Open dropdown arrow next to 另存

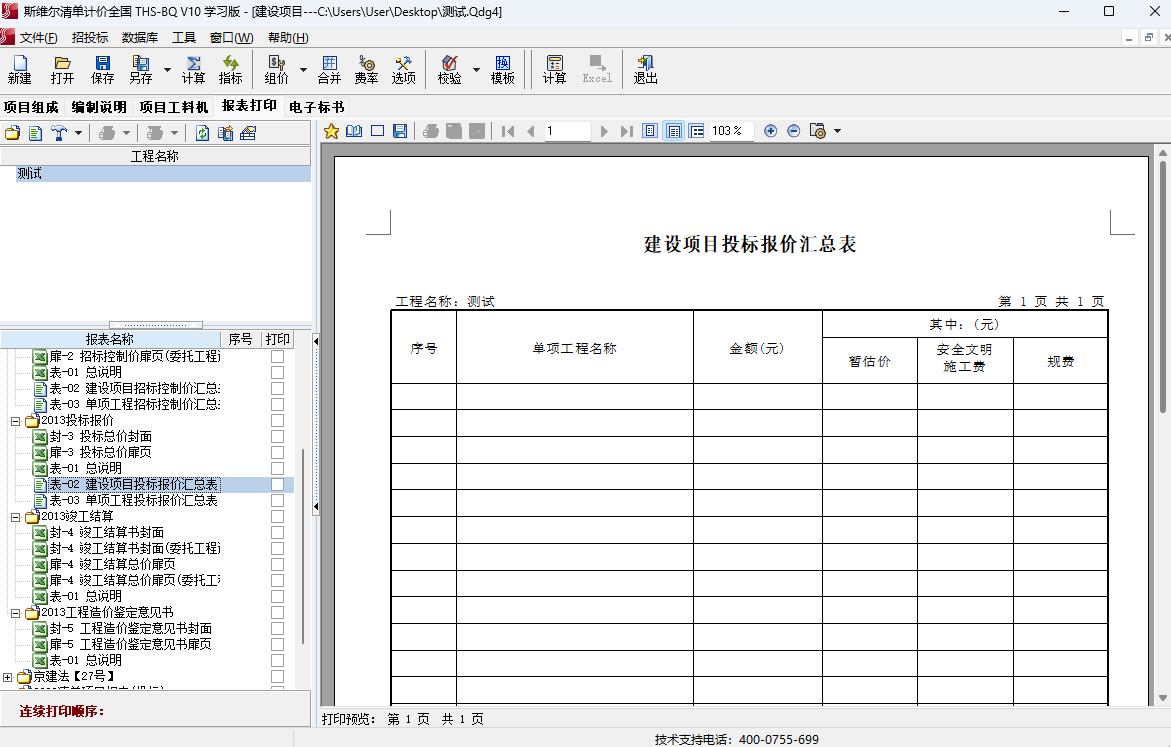tap(167, 70)
